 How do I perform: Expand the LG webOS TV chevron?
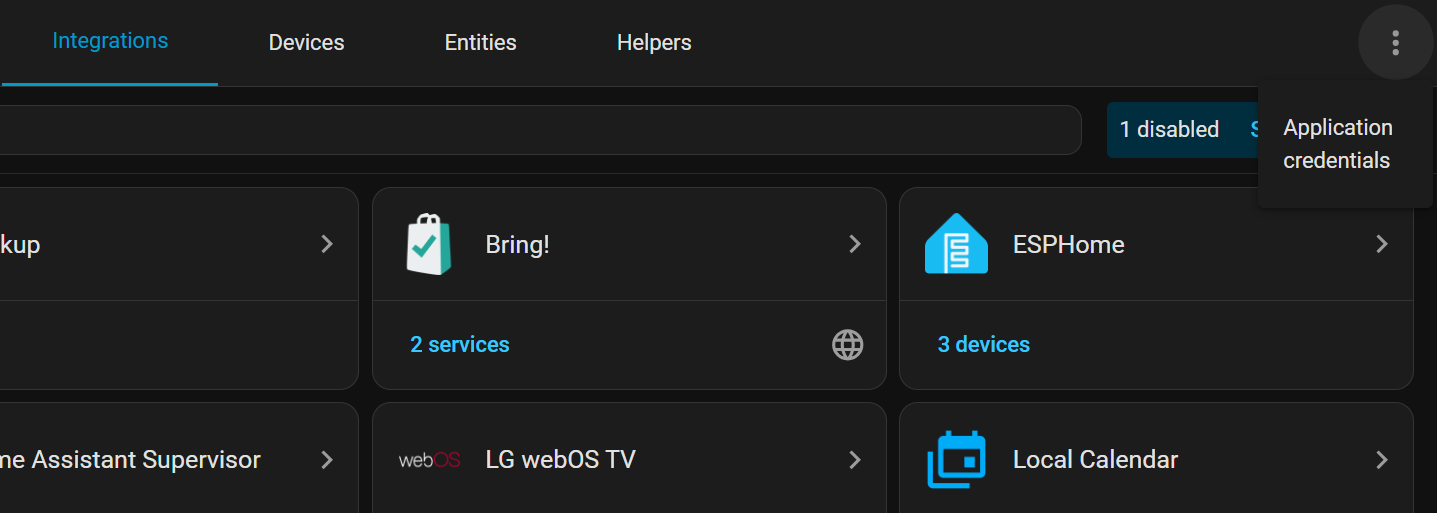pyautogui.click(x=855, y=460)
